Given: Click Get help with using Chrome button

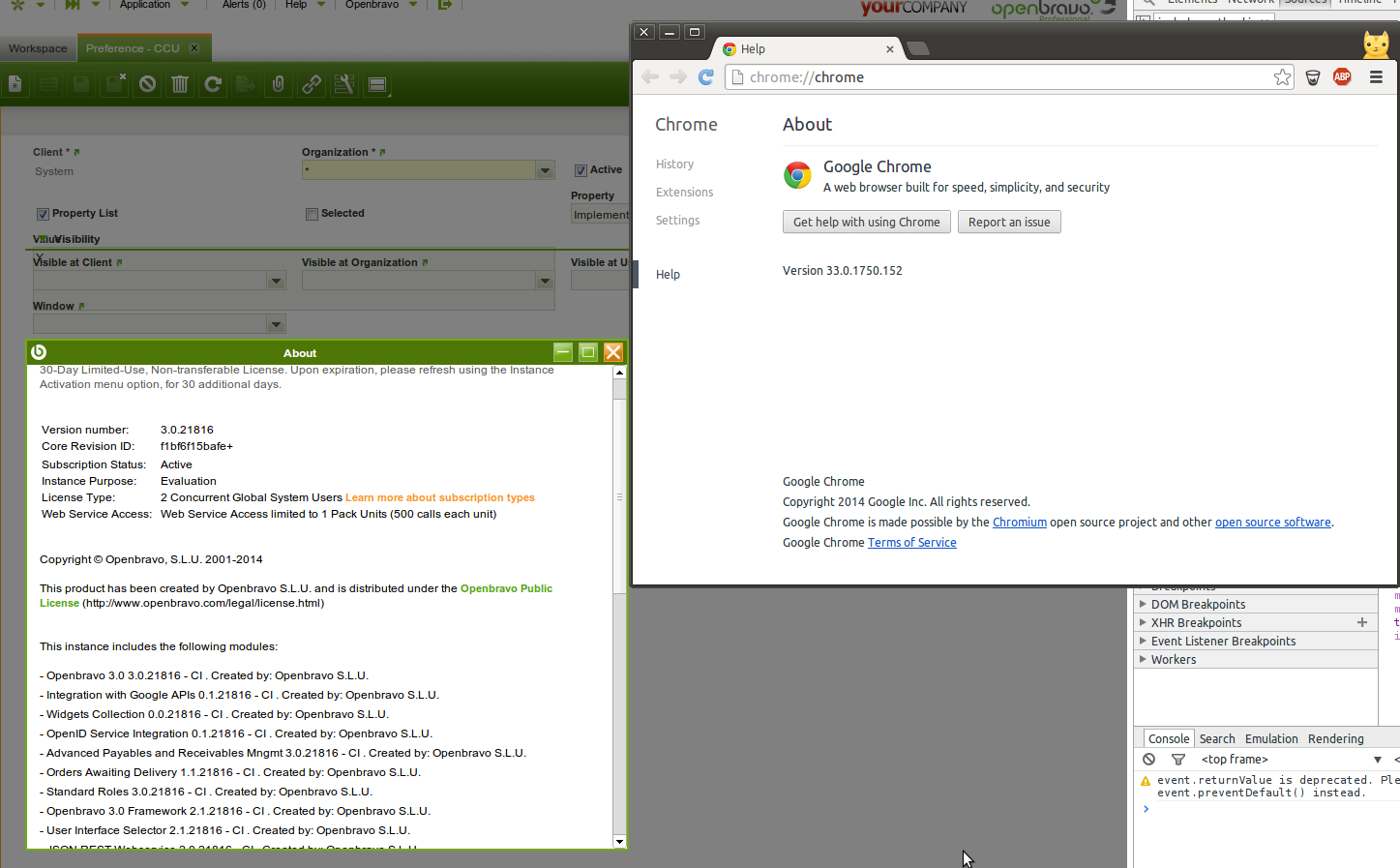Looking at the screenshot, I should tap(867, 222).
